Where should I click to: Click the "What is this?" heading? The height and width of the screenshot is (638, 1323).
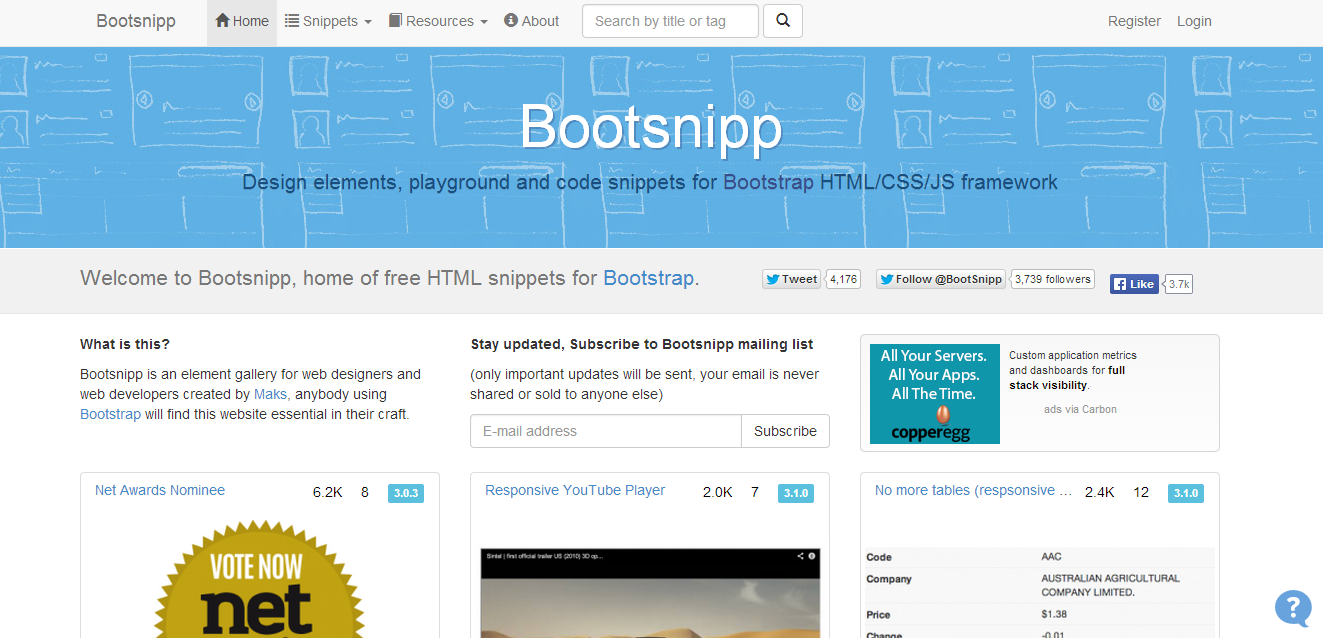pyautogui.click(x=125, y=344)
